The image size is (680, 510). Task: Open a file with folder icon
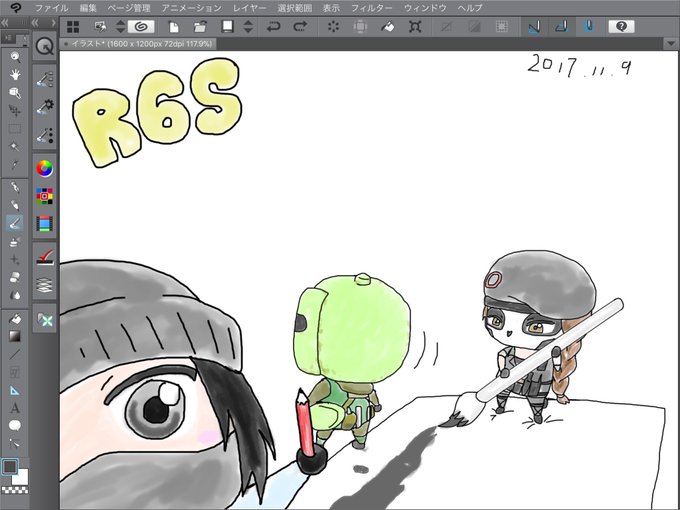200,27
